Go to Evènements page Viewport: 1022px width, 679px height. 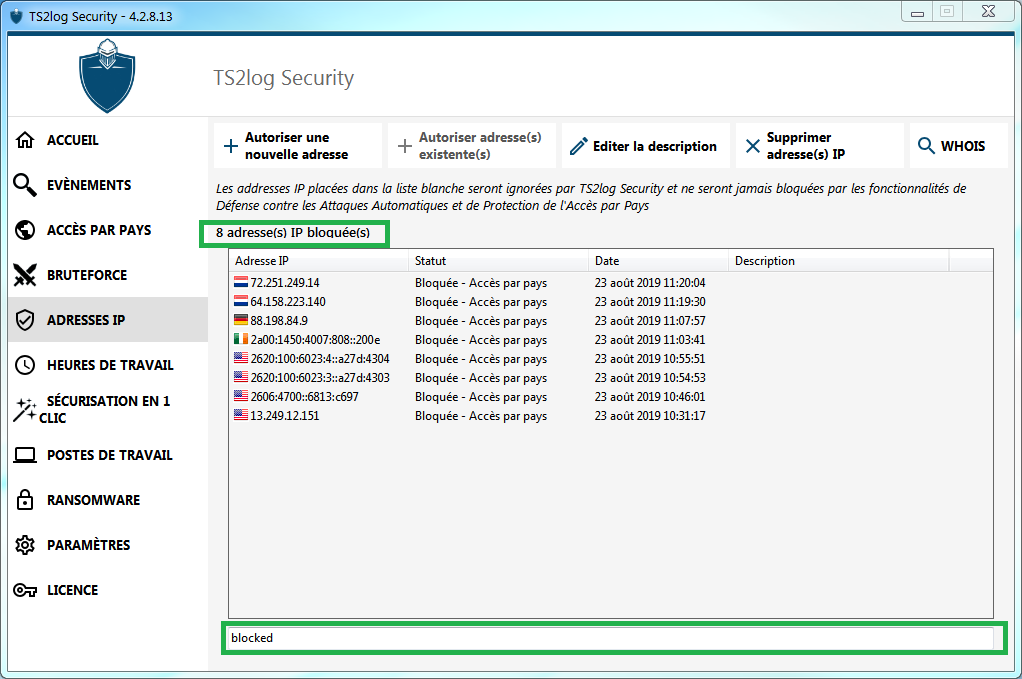click(108, 185)
